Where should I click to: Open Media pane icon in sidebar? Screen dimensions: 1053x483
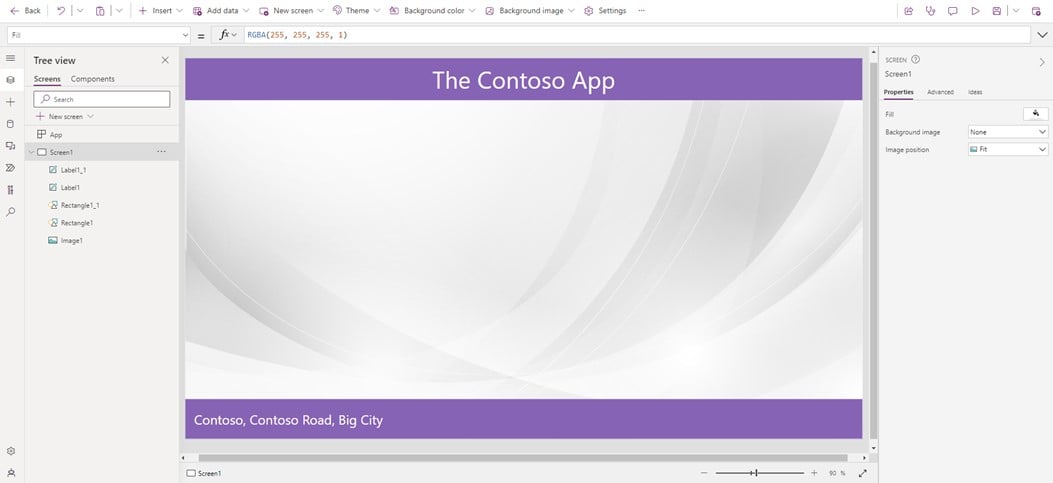click(10, 146)
